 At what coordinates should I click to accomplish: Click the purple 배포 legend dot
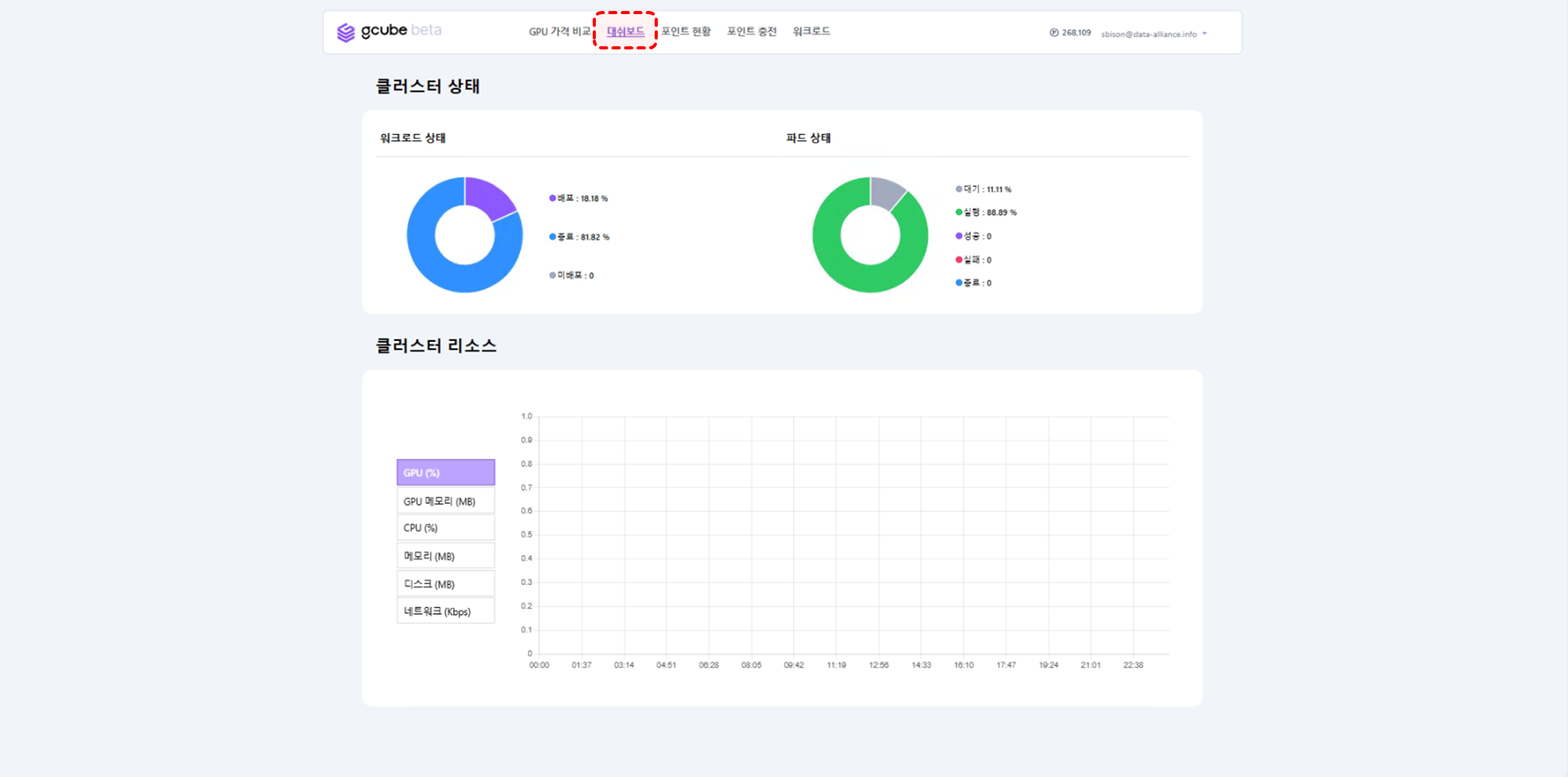(553, 198)
